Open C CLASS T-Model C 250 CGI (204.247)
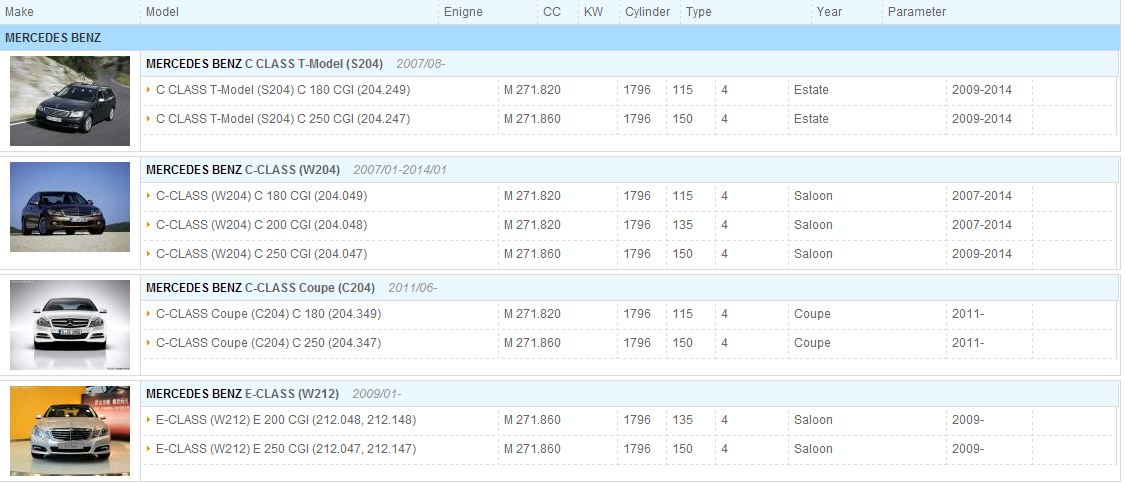Screen dimensions: 1125x483 point(283,118)
